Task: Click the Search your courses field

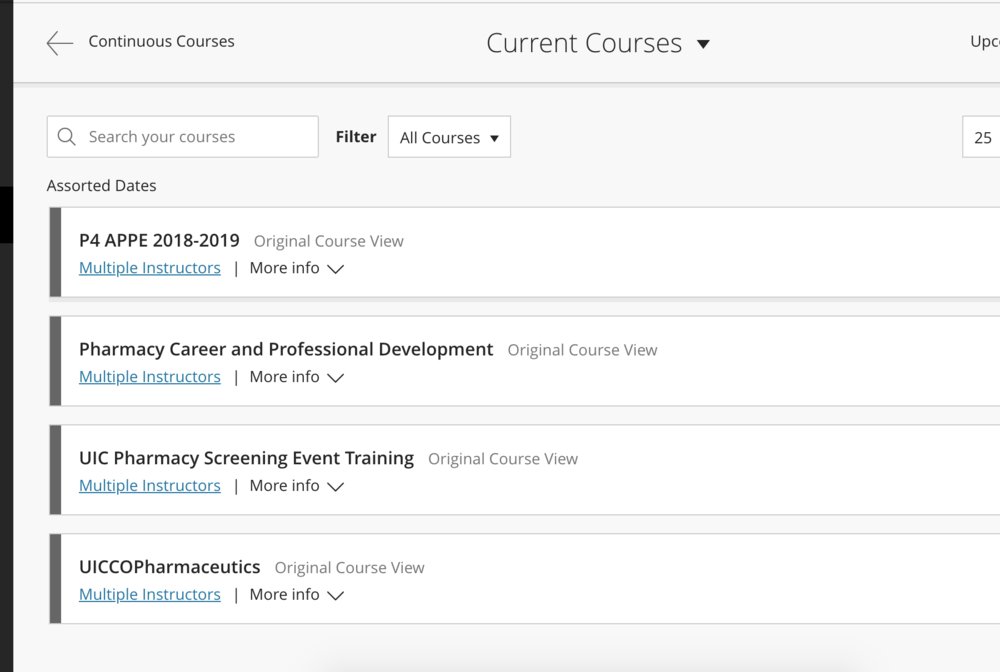Action: (195, 137)
